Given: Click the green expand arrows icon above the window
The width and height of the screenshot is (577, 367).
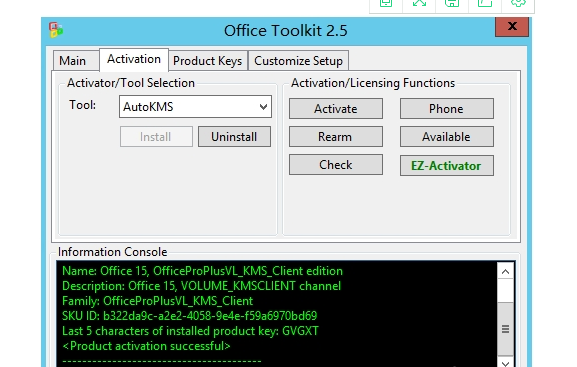Looking at the screenshot, I should [x=419, y=3].
